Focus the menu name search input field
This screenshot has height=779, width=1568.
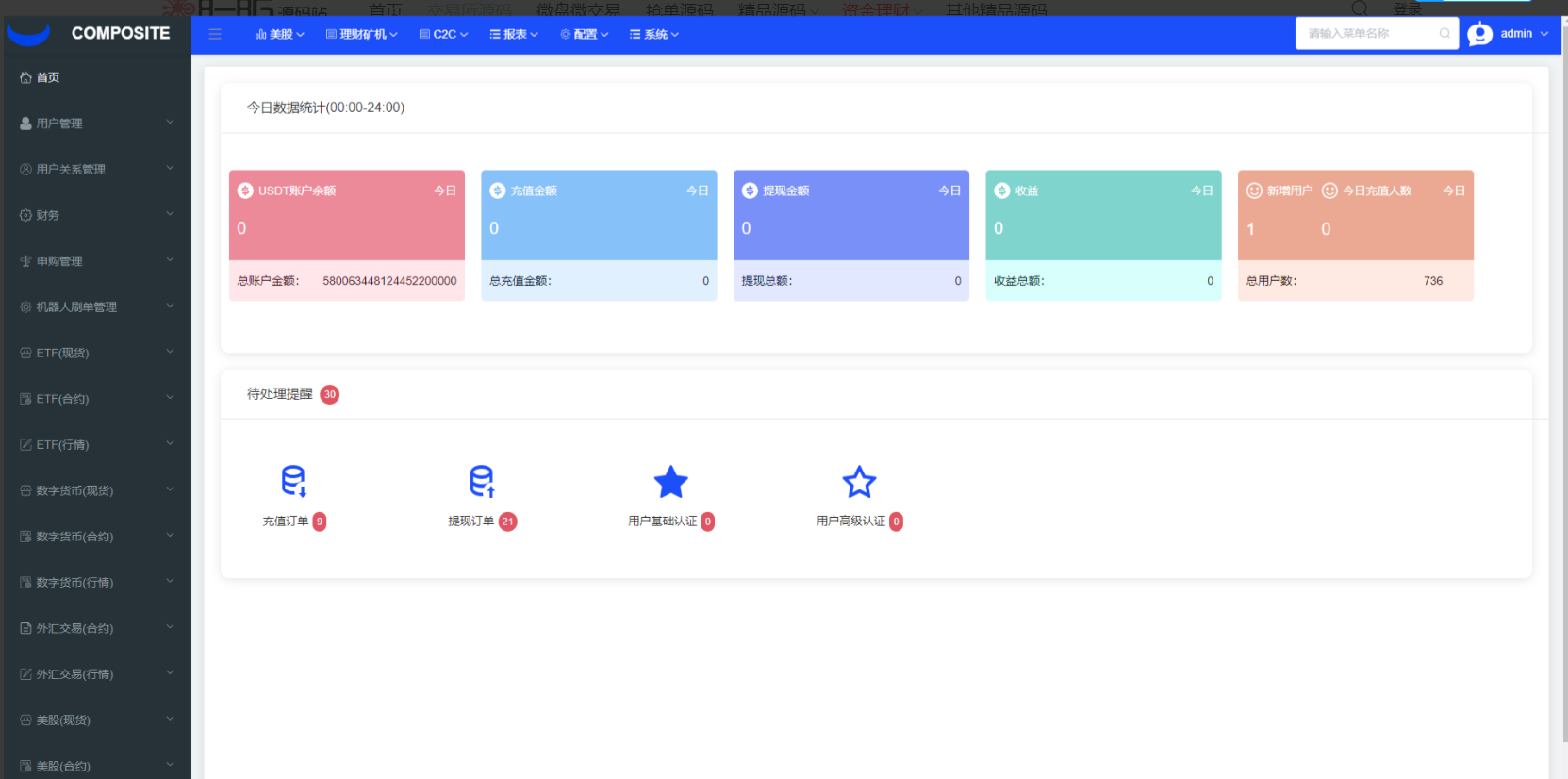(x=1367, y=34)
